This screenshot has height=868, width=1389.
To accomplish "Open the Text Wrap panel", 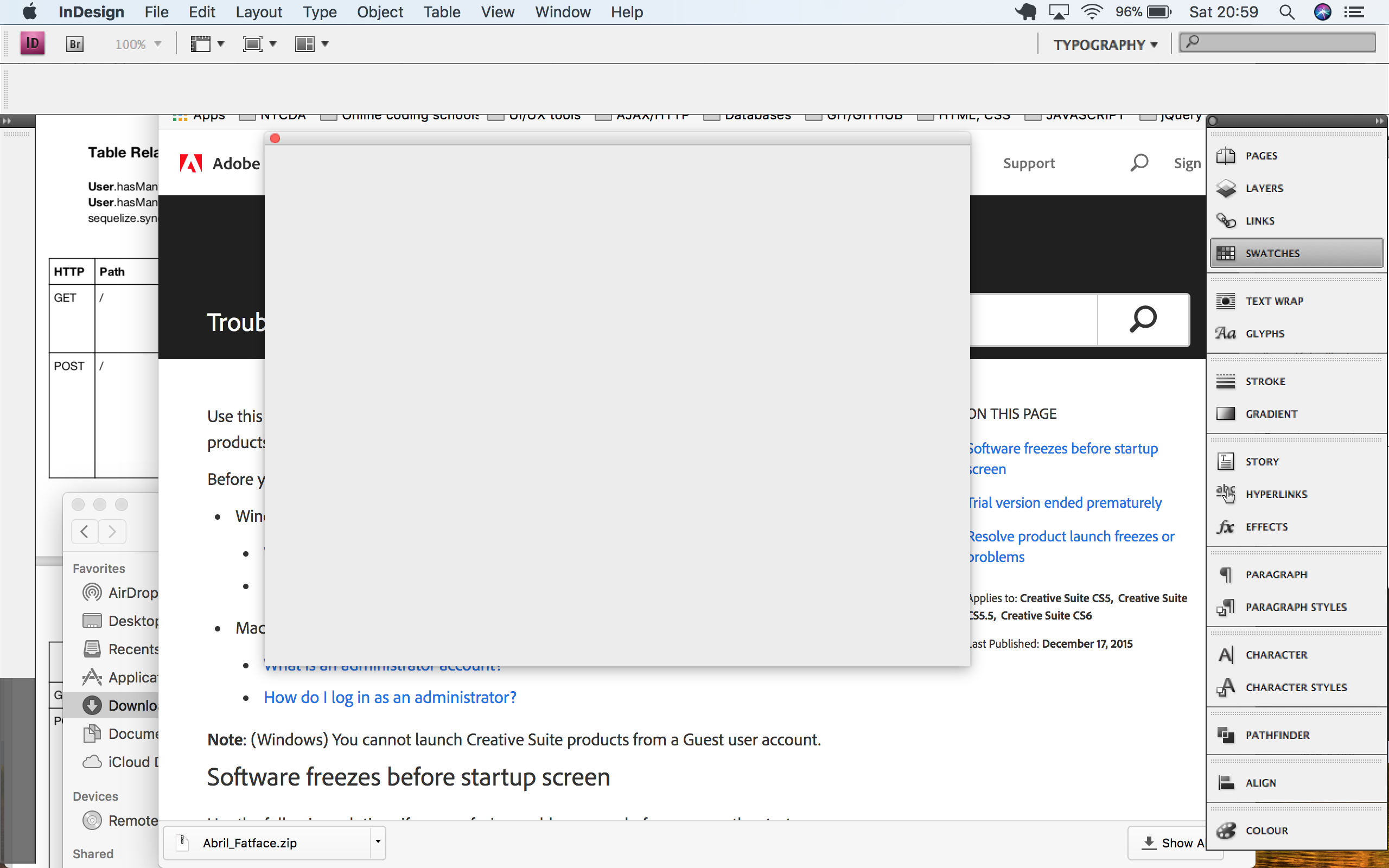I will click(x=1273, y=301).
